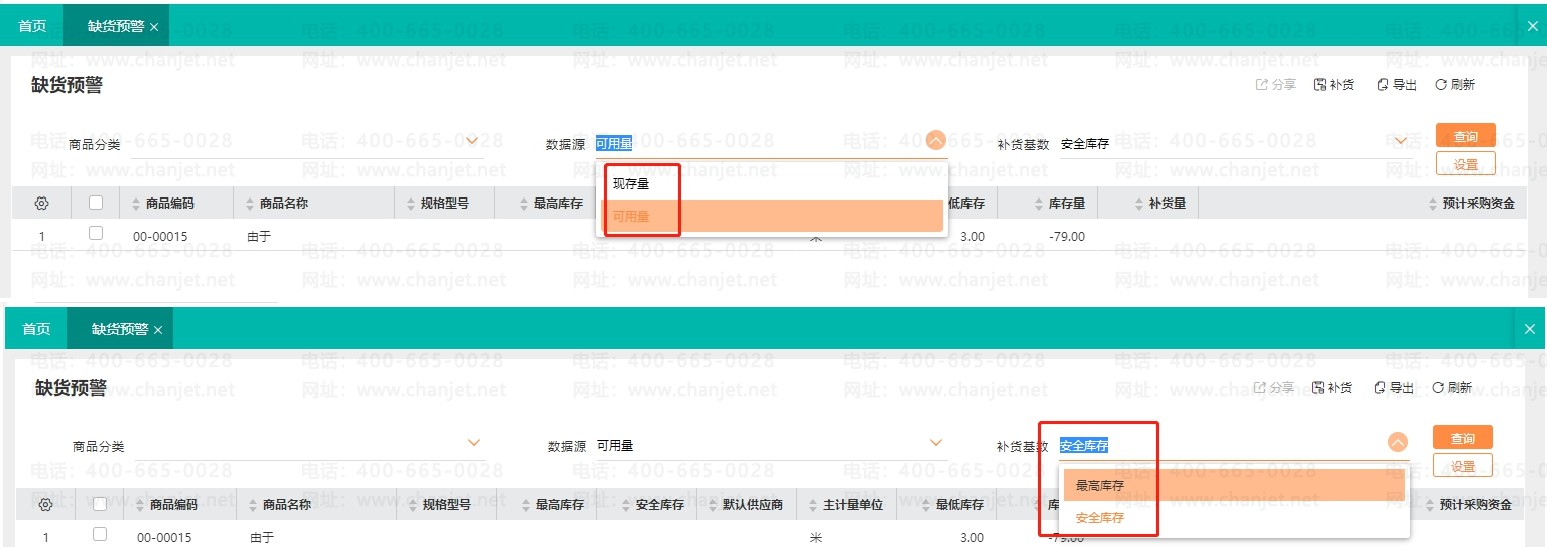This screenshot has width=1547, height=547.
Task: Choose highlighted 可用量 option in list
Action: [773, 216]
